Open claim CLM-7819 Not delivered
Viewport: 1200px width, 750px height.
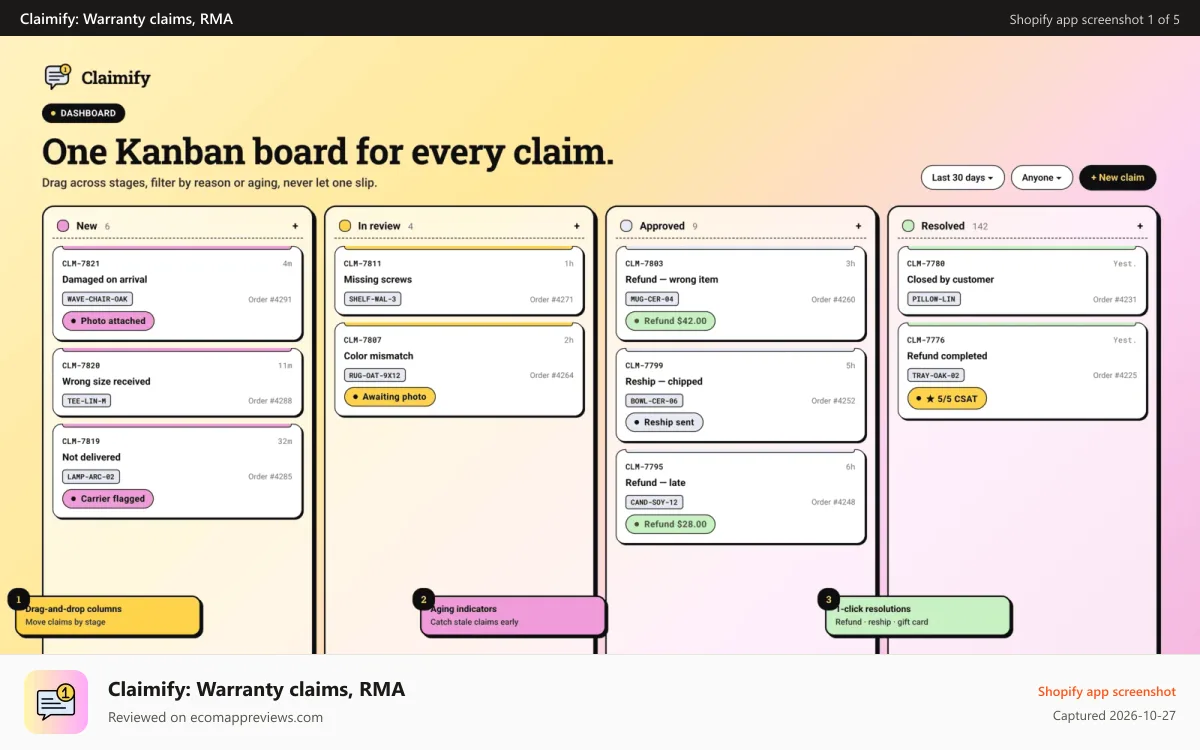tap(177, 471)
